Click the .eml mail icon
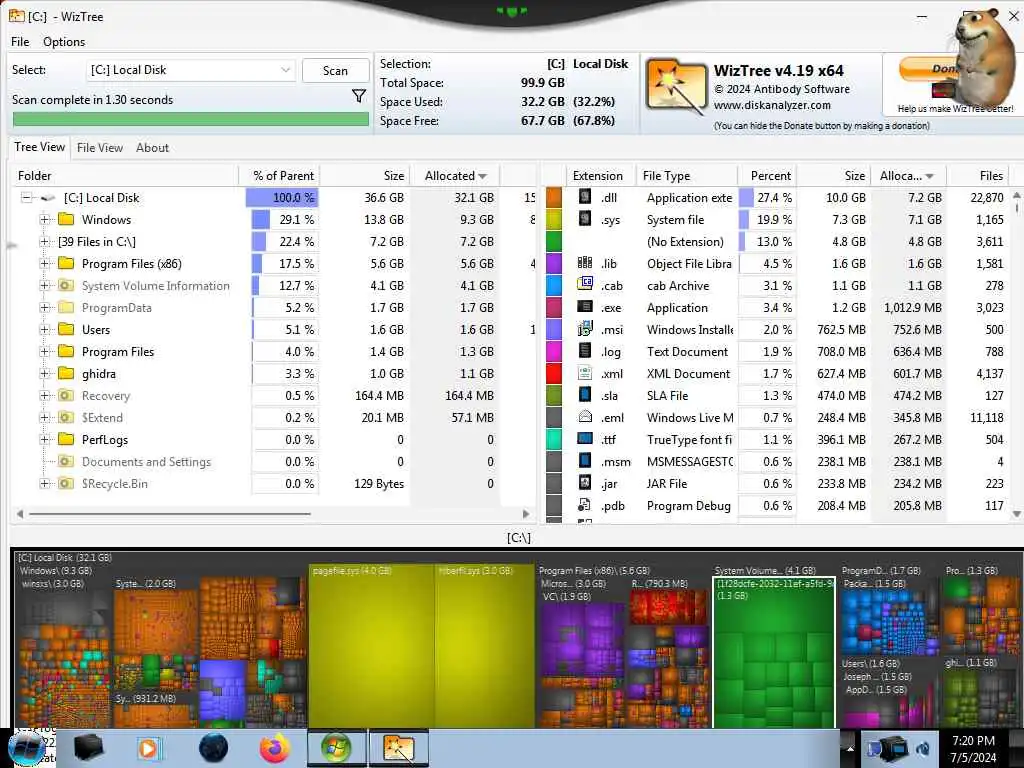This screenshot has width=1024, height=768. click(x=585, y=417)
